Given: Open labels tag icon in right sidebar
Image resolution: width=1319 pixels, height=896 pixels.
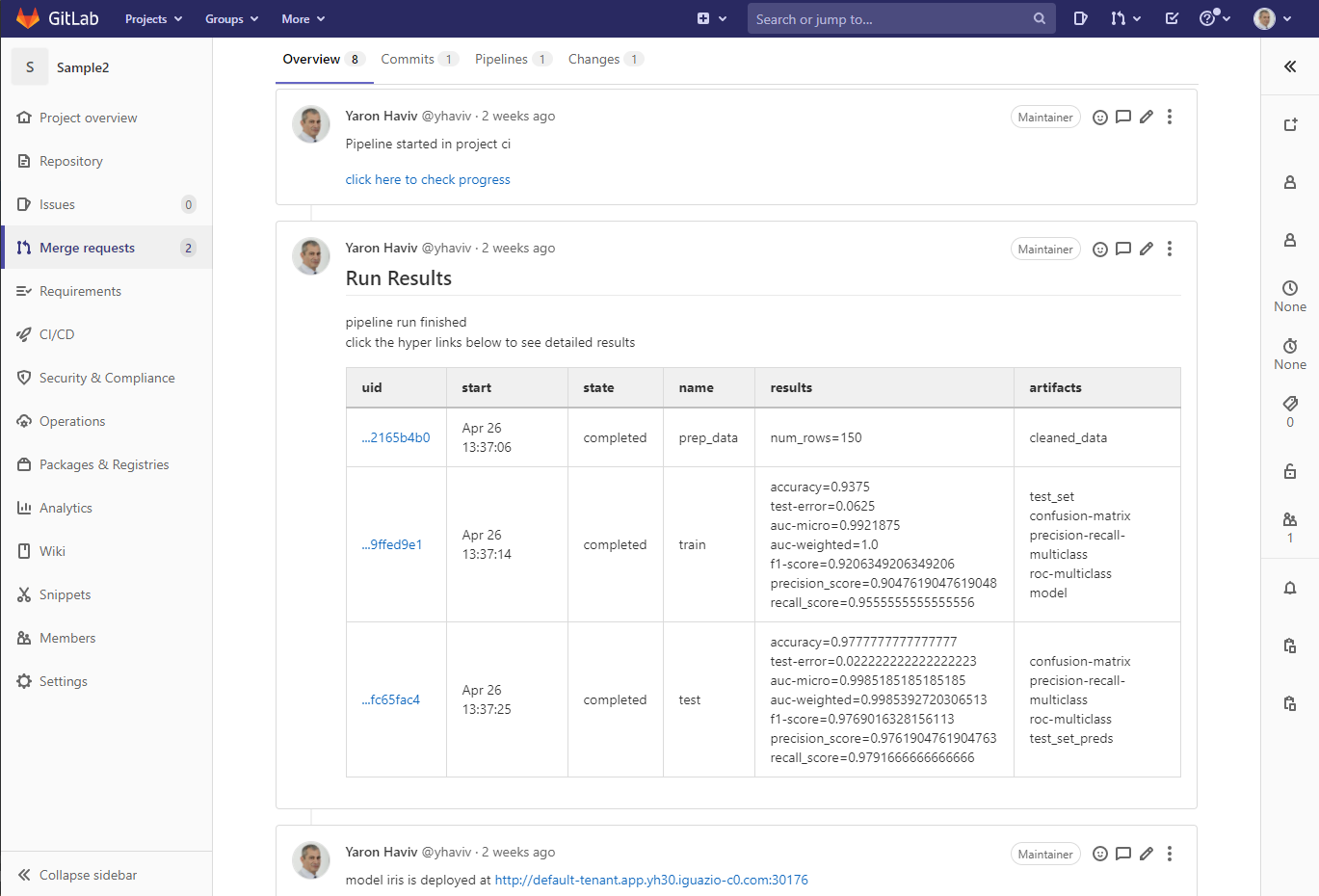Looking at the screenshot, I should coord(1290,404).
